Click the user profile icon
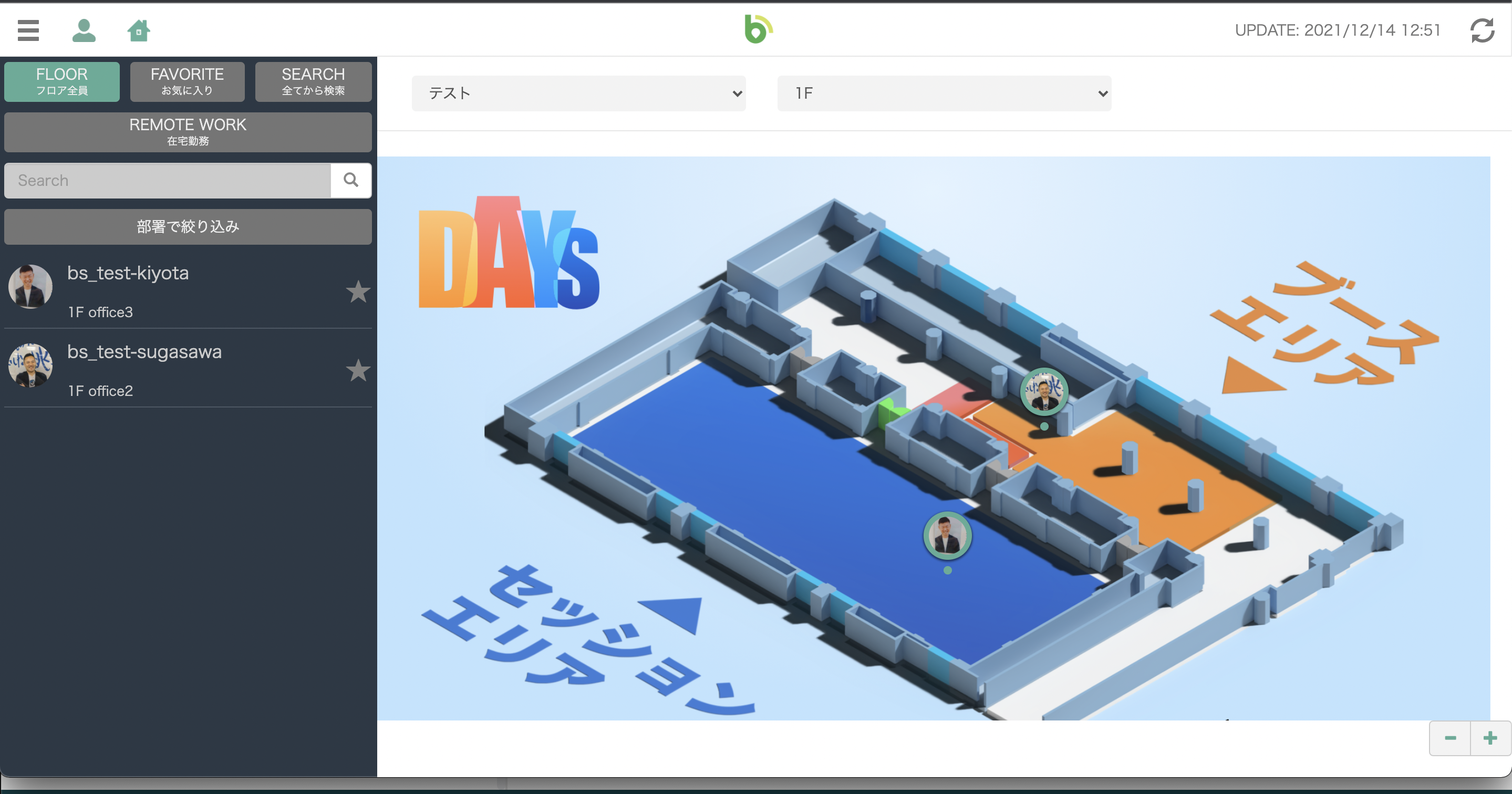The height and width of the screenshot is (794, 1512). [x=84, y=30]
